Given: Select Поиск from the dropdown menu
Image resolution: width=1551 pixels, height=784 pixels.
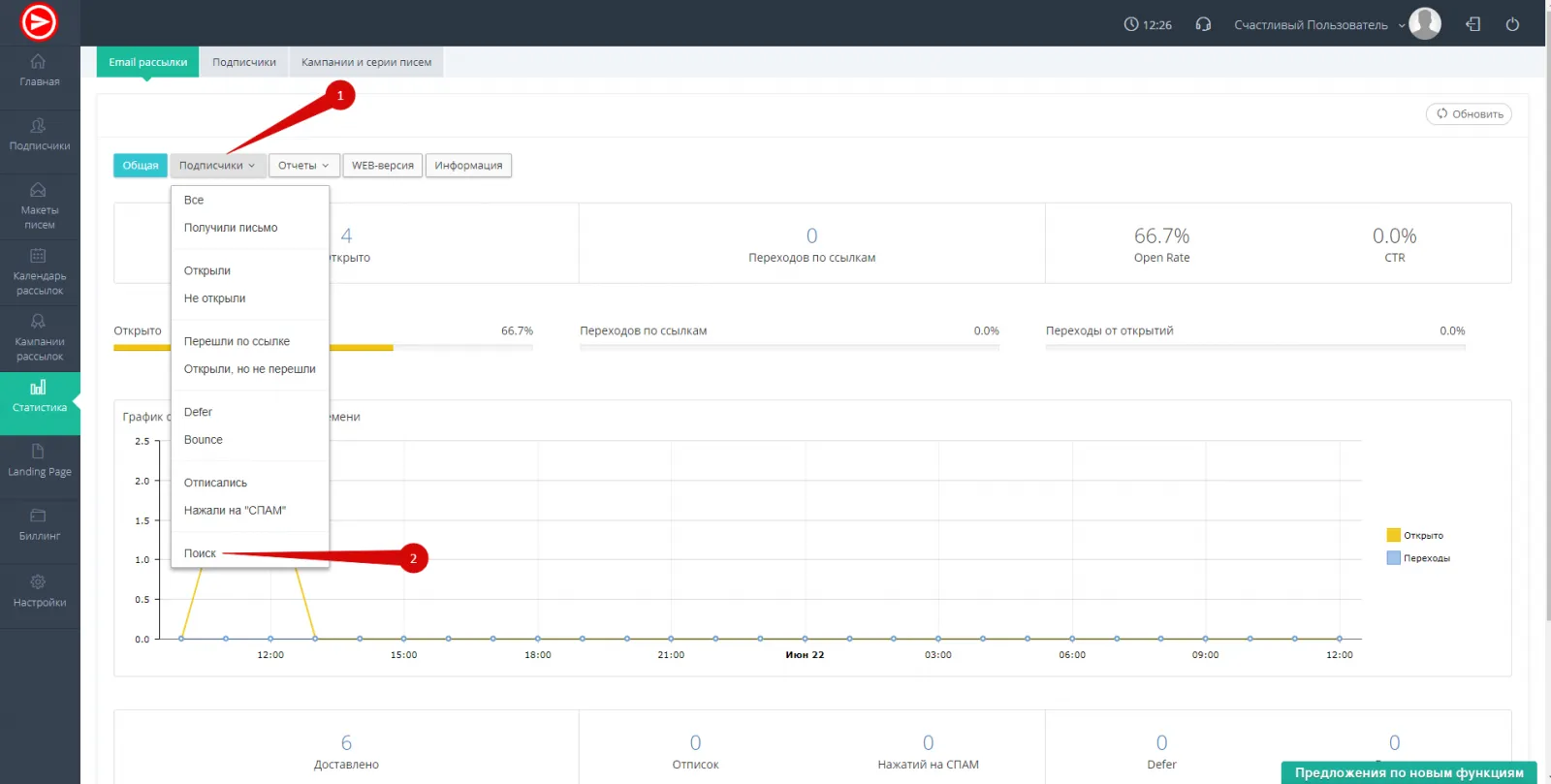Looking at the screenshot, I should click(201, 553).
